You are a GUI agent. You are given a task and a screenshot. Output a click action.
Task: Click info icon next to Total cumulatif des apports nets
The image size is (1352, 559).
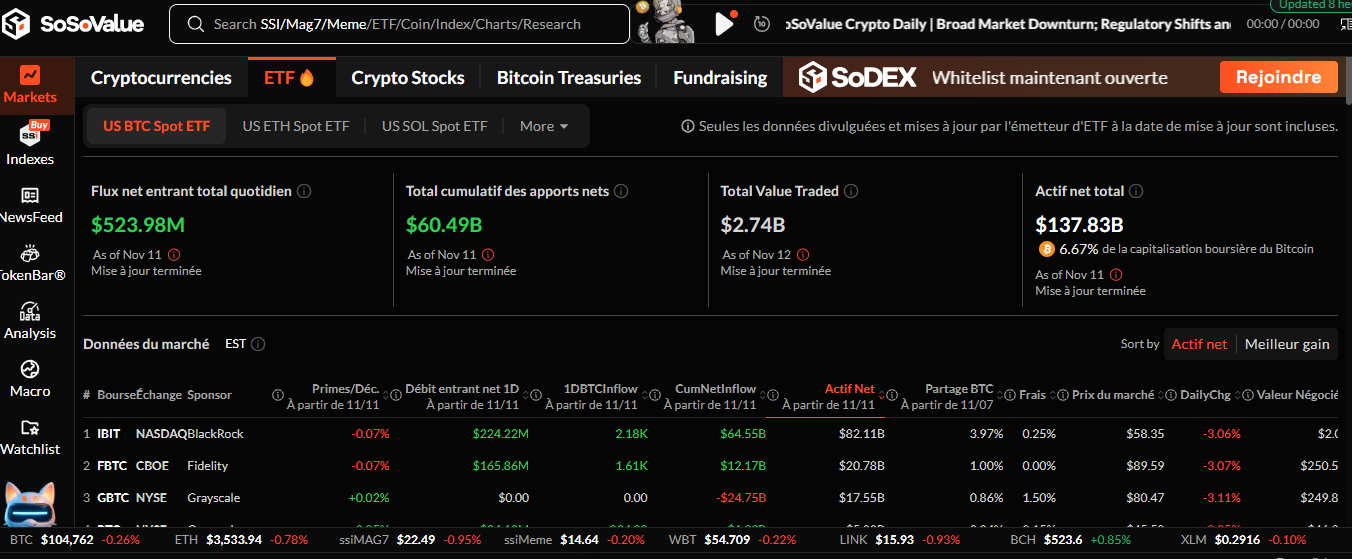pyautogui.click(x=621, y=191)
